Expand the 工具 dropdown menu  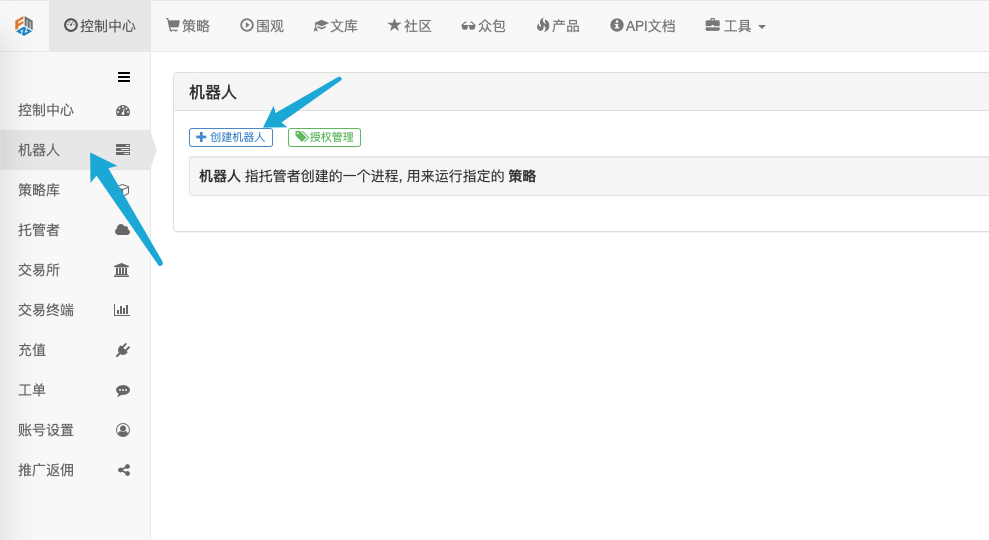pos(735,26)
